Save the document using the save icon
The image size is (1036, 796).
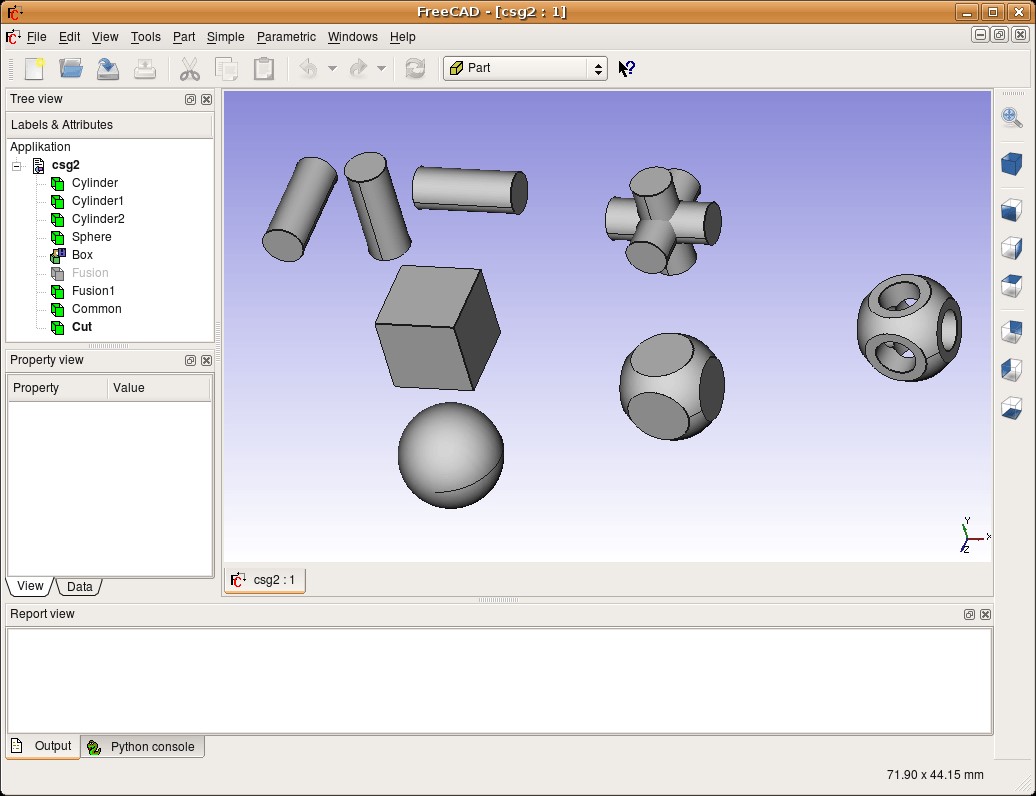click(x=108, y=68)
